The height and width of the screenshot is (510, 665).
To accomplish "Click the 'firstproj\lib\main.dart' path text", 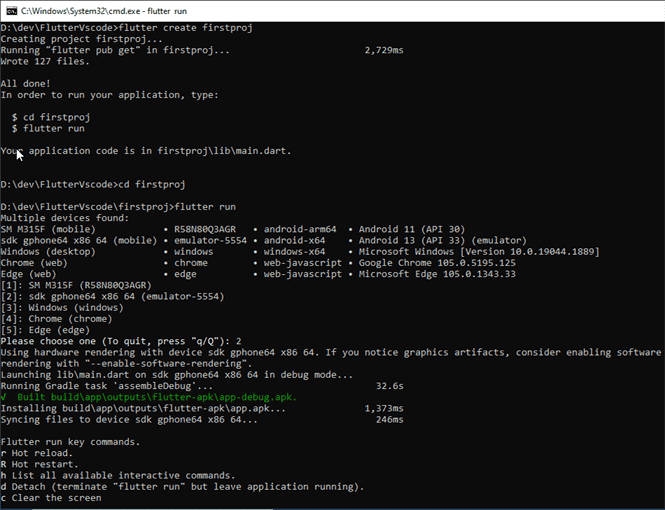I will [x=221, y=151].
